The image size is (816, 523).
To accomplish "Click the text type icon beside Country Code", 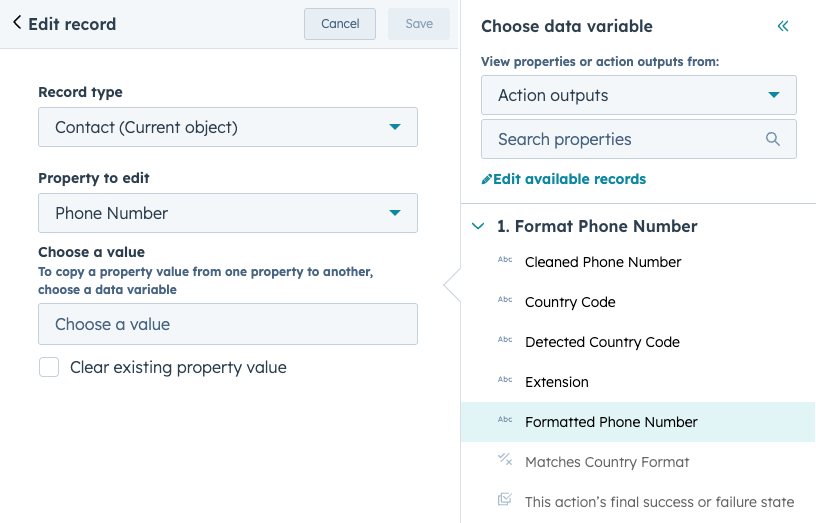I will (x=505, y=301).
